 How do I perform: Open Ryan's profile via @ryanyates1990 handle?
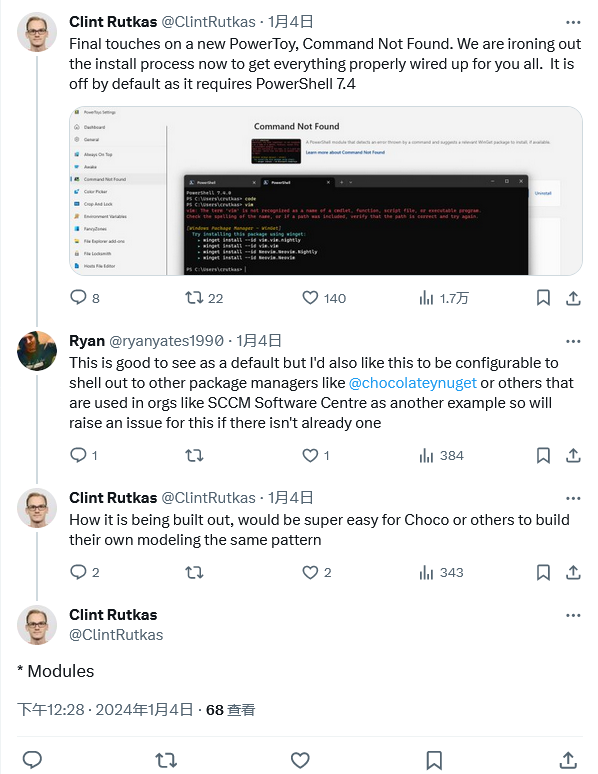tap(166, 341)
